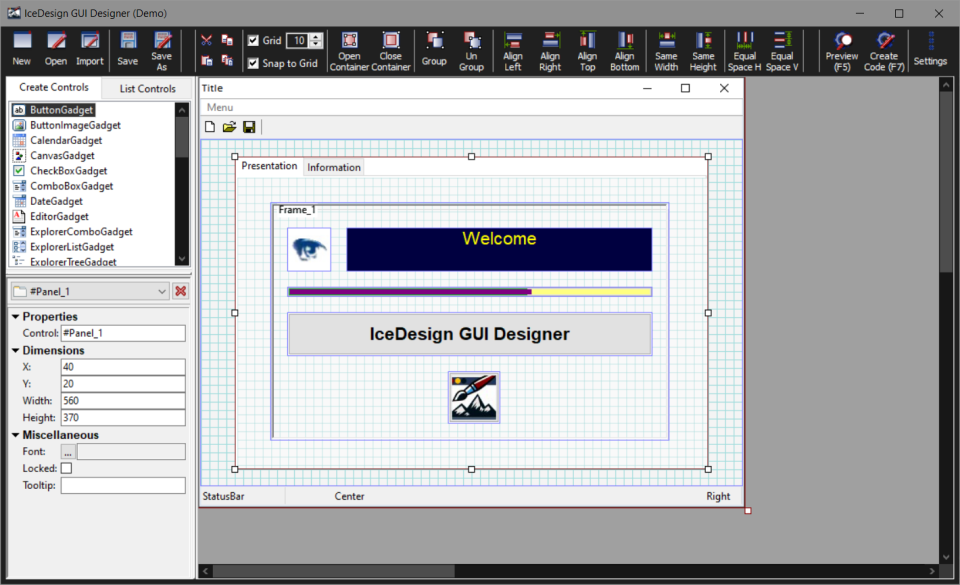Select ButtonGadget in the controls list
Screen dimensions: 960x585
[61, 110]
